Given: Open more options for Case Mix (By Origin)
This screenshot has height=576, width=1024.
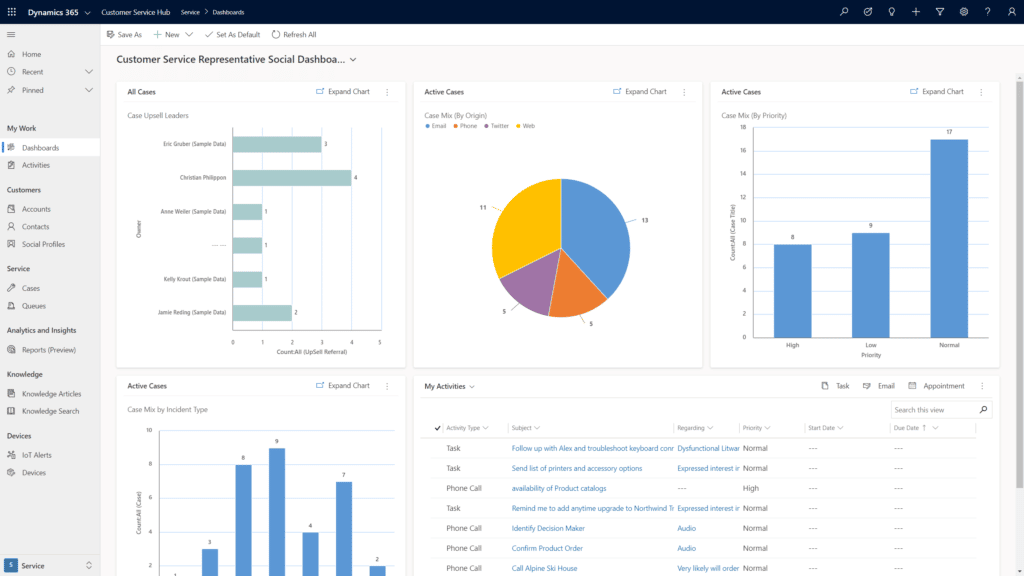Looking at the screenshot, I should click(684, 92).
